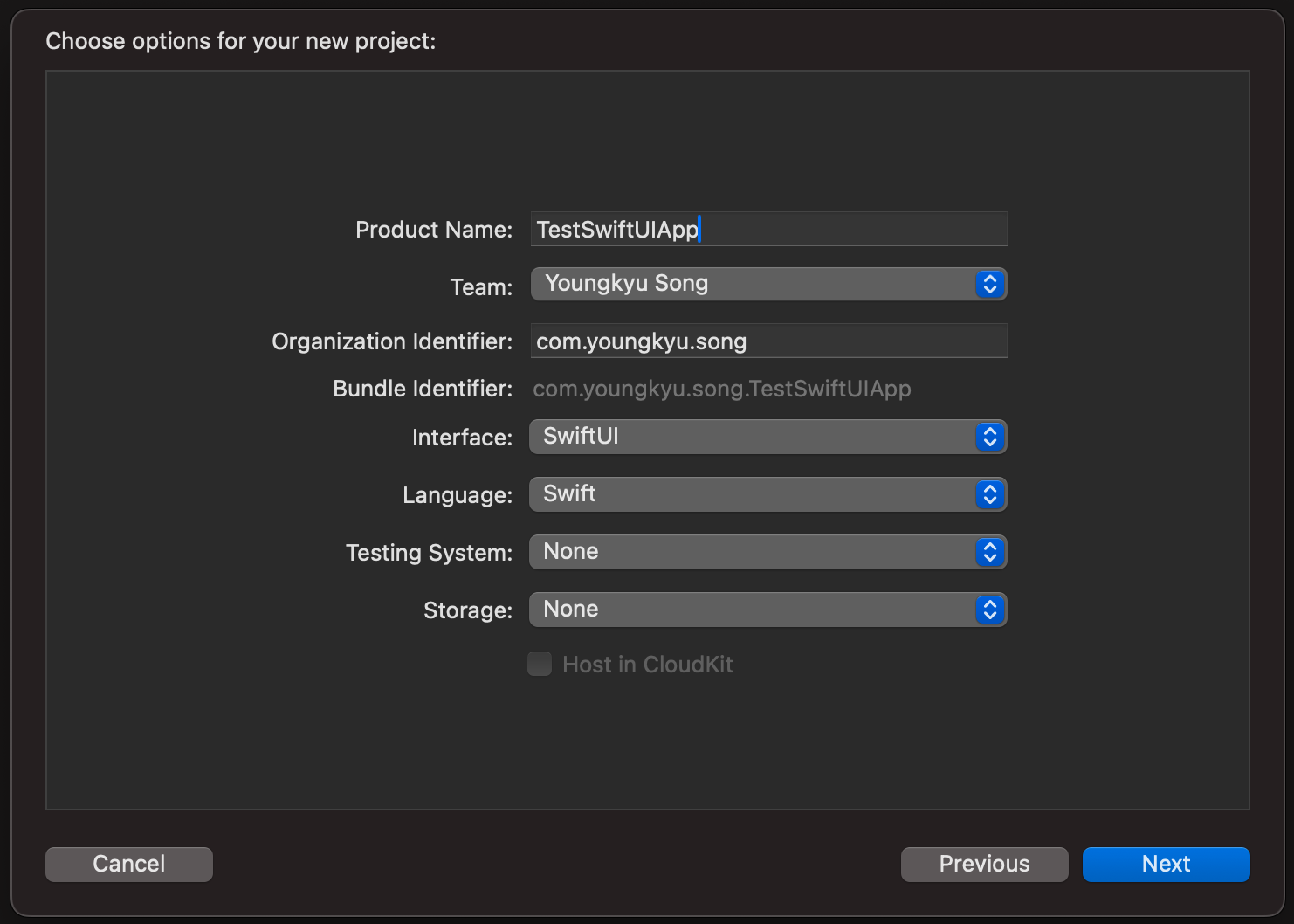Open the Team dropdown showing Youngkyu Song

[751, 284]
